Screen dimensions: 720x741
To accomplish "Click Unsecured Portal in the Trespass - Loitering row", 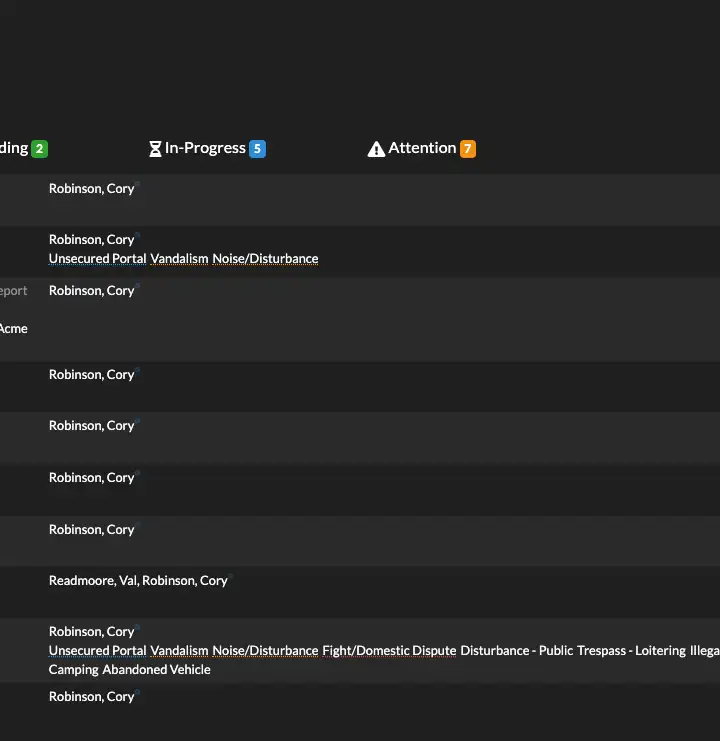I will pos(97,651).
